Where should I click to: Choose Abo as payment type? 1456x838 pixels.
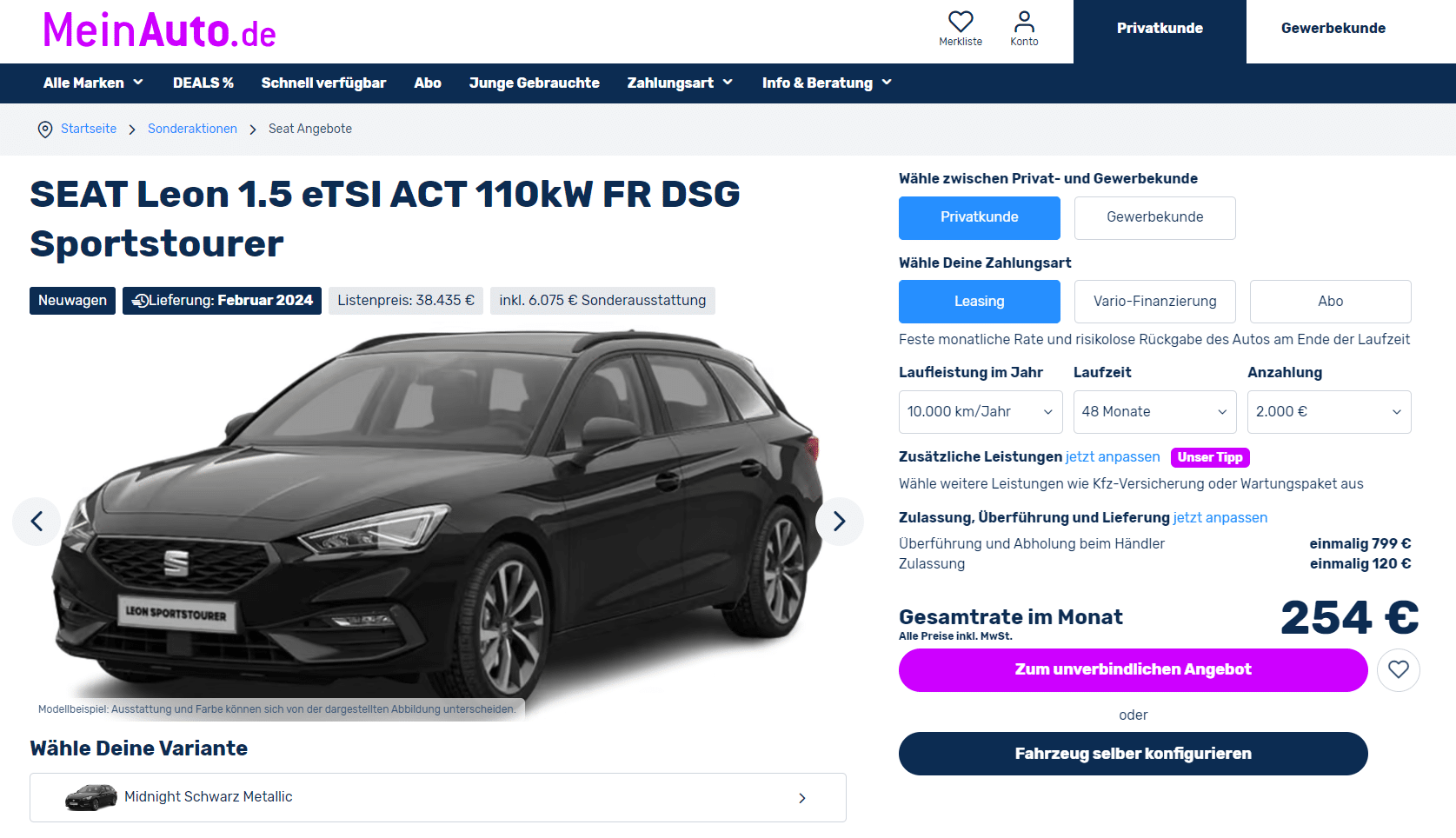1330,302
